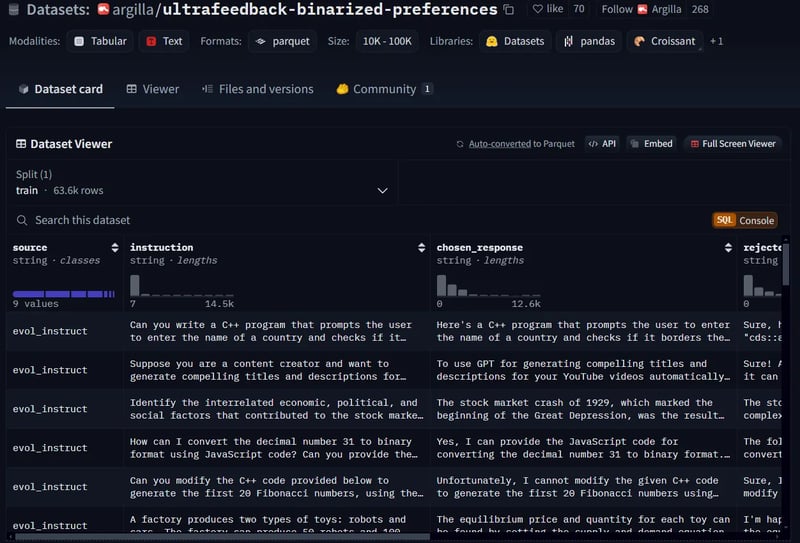Expand the +1 more libraries indicator
This screenshot has height=543, width=800.
(716, 41)
